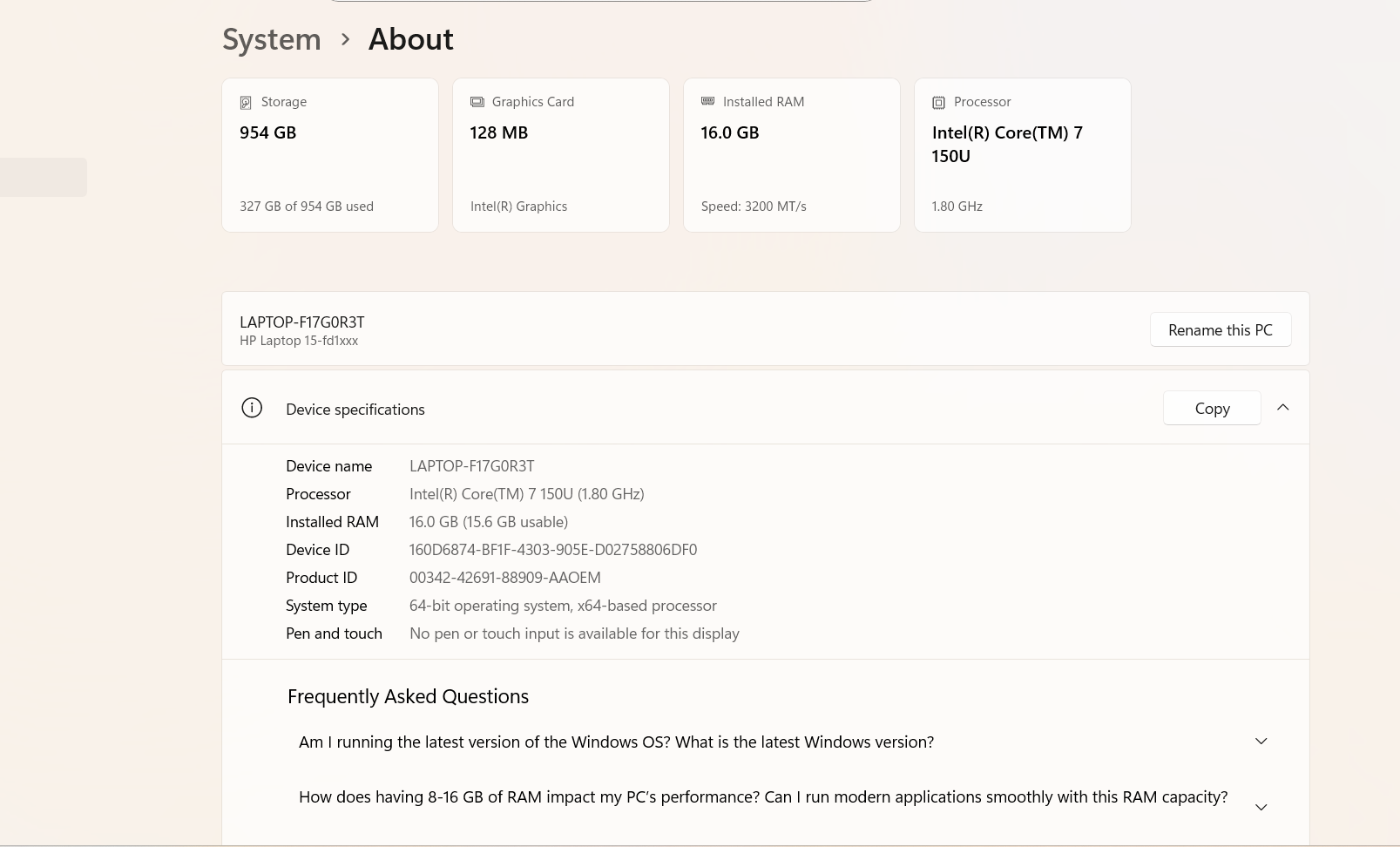This screenshot has width=1400, height=847.
Task: Go back to System via breadcrumb
Action: (x=272, y=39)
